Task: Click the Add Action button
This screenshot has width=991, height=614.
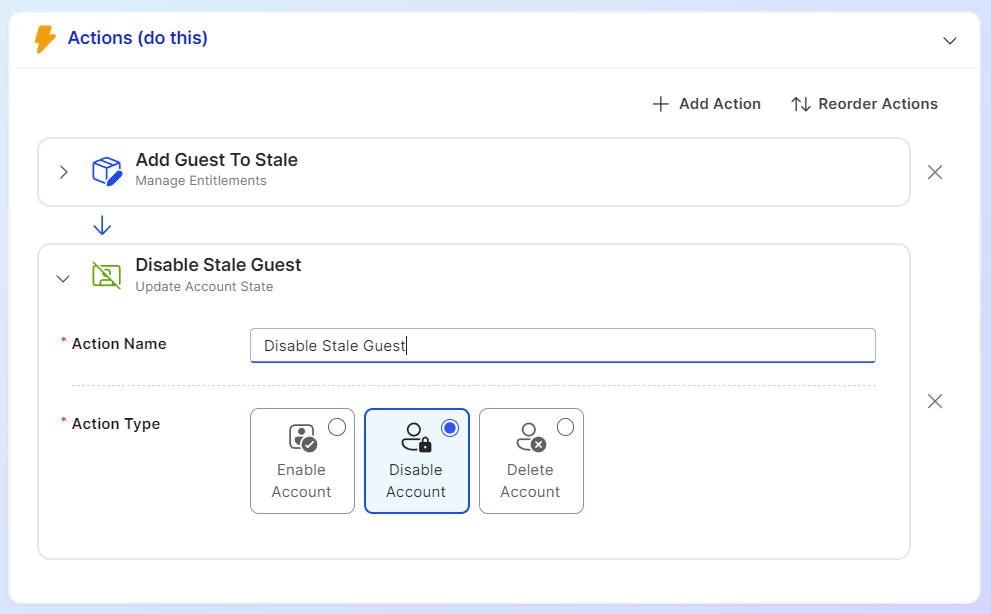Action: point(706,104)
